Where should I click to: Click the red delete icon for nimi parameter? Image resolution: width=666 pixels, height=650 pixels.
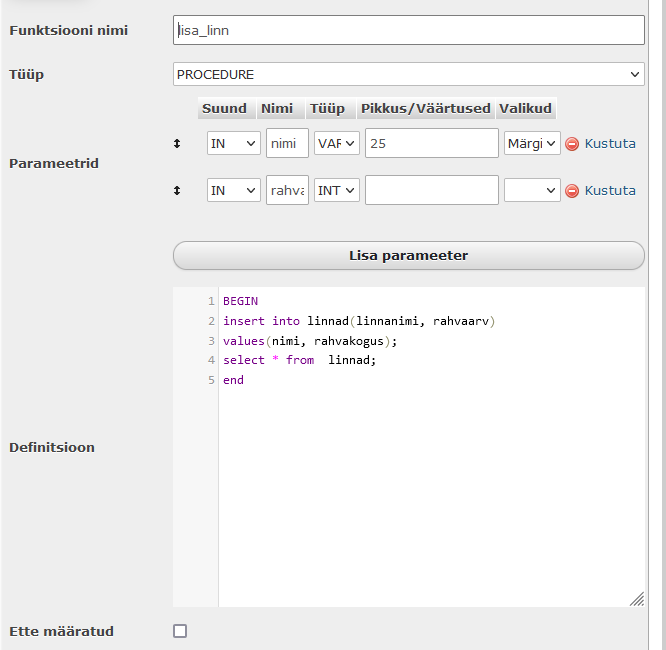point(572,144)
